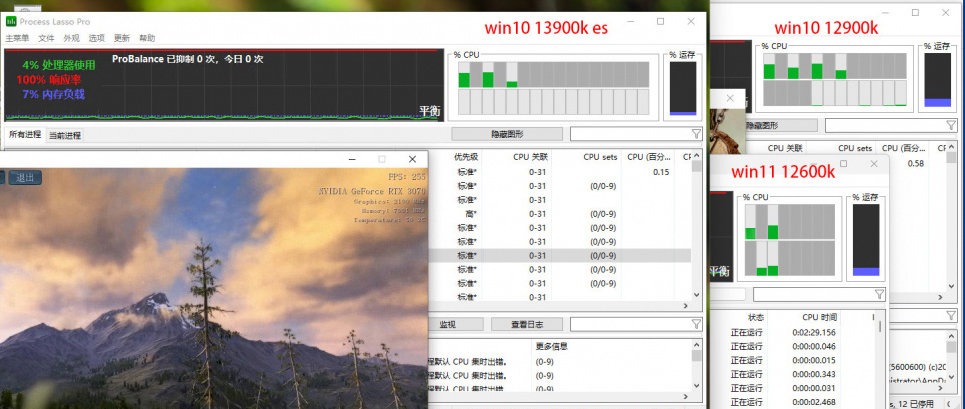Close the game benchmark window
The width and height of the screenshot is (965, 409).
tap(412, 159)
